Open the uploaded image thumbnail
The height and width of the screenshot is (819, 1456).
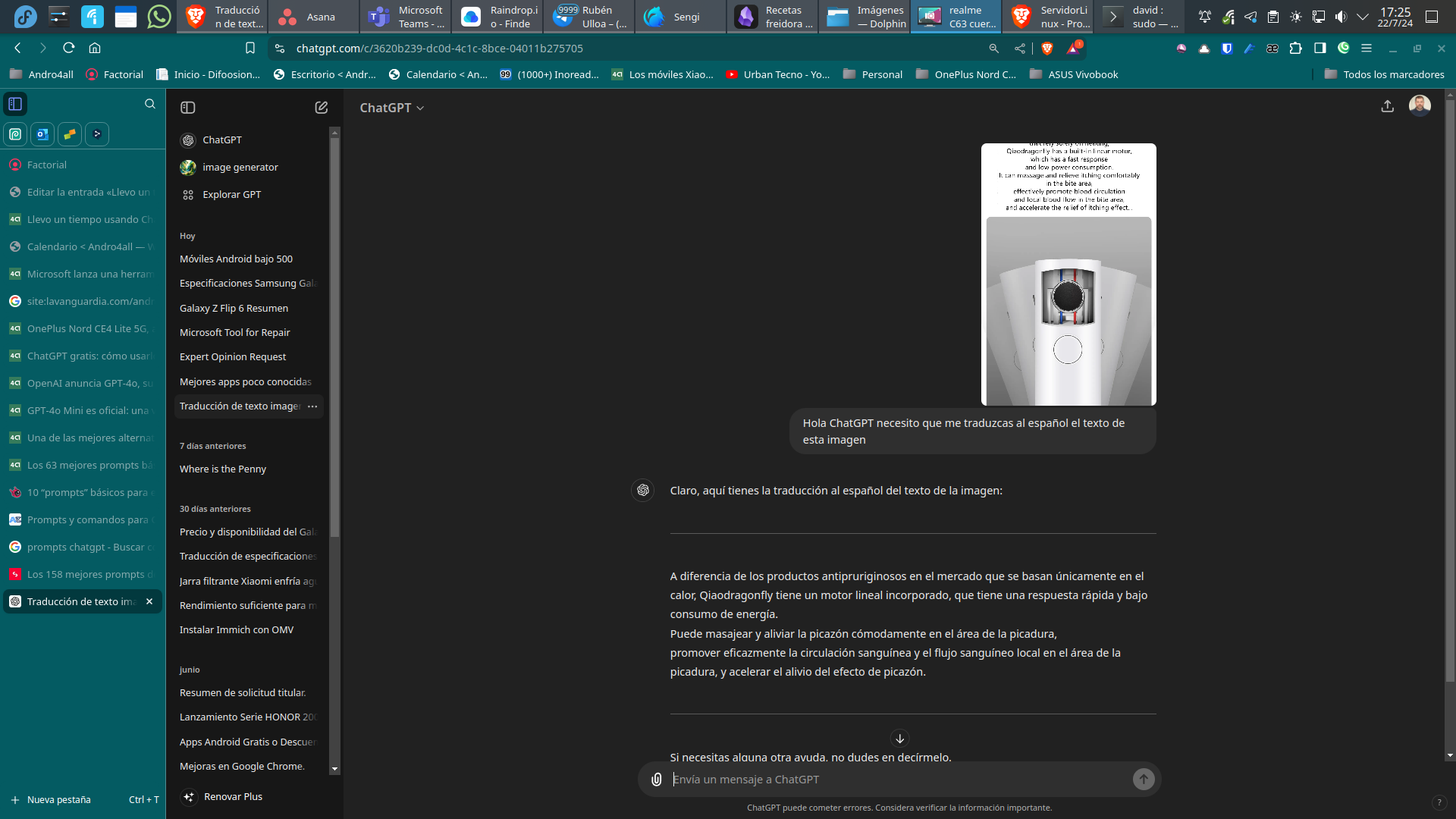pos(1068,275)
